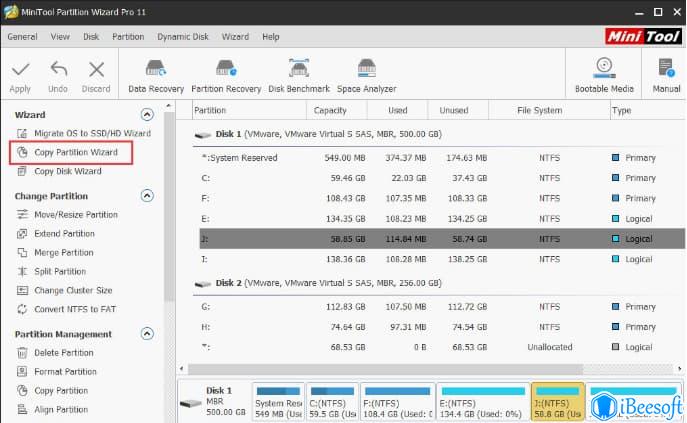Click Format Partition text link
The height and width of the screenshot is (423, 687).
(x=65, y=371)
